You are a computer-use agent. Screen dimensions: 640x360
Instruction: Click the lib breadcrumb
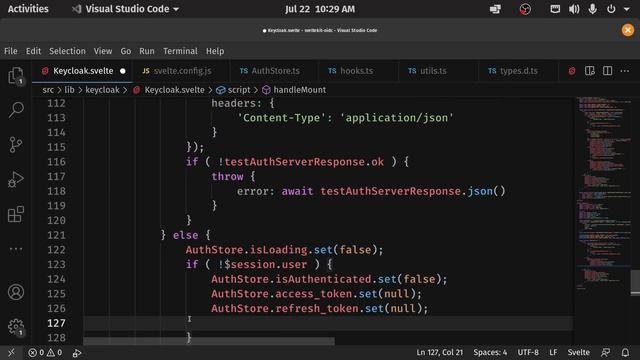(69, 90)
